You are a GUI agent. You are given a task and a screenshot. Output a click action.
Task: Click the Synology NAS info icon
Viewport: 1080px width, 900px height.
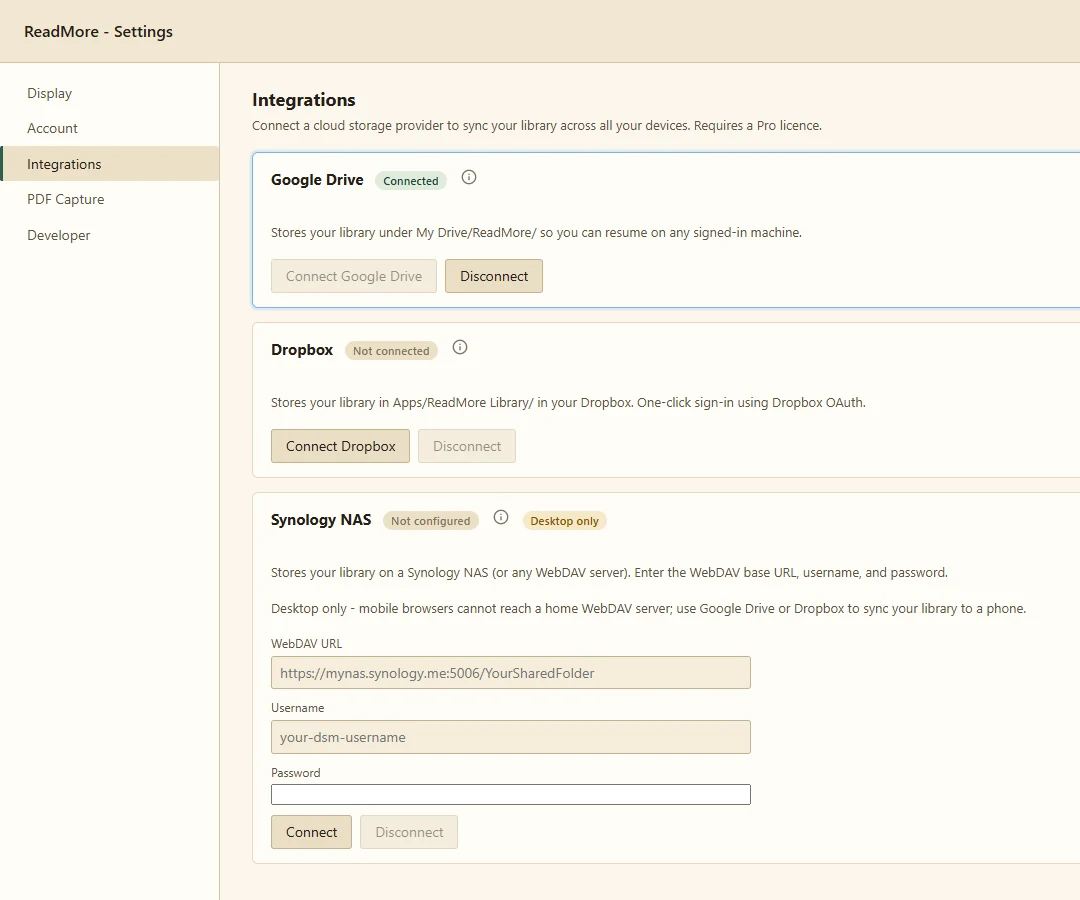pos(501,518)
